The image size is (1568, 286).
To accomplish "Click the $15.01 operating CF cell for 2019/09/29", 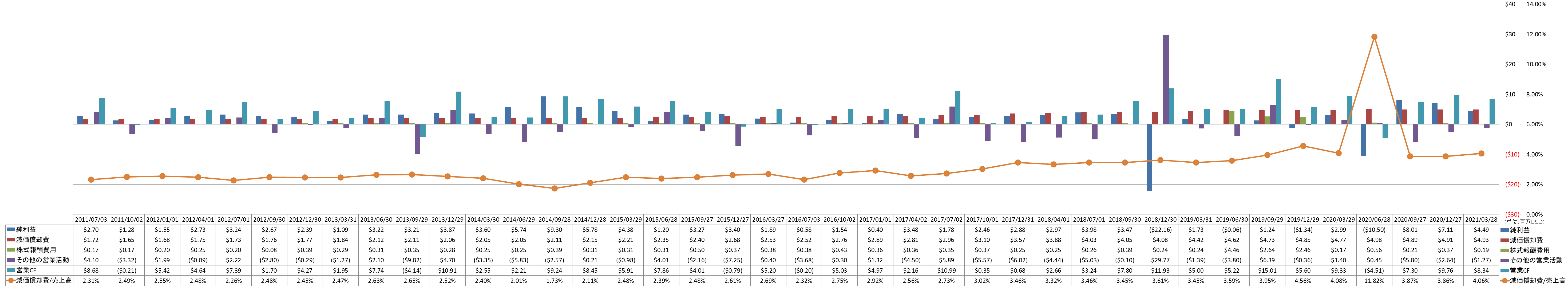I will click(x=1267, y=270).
